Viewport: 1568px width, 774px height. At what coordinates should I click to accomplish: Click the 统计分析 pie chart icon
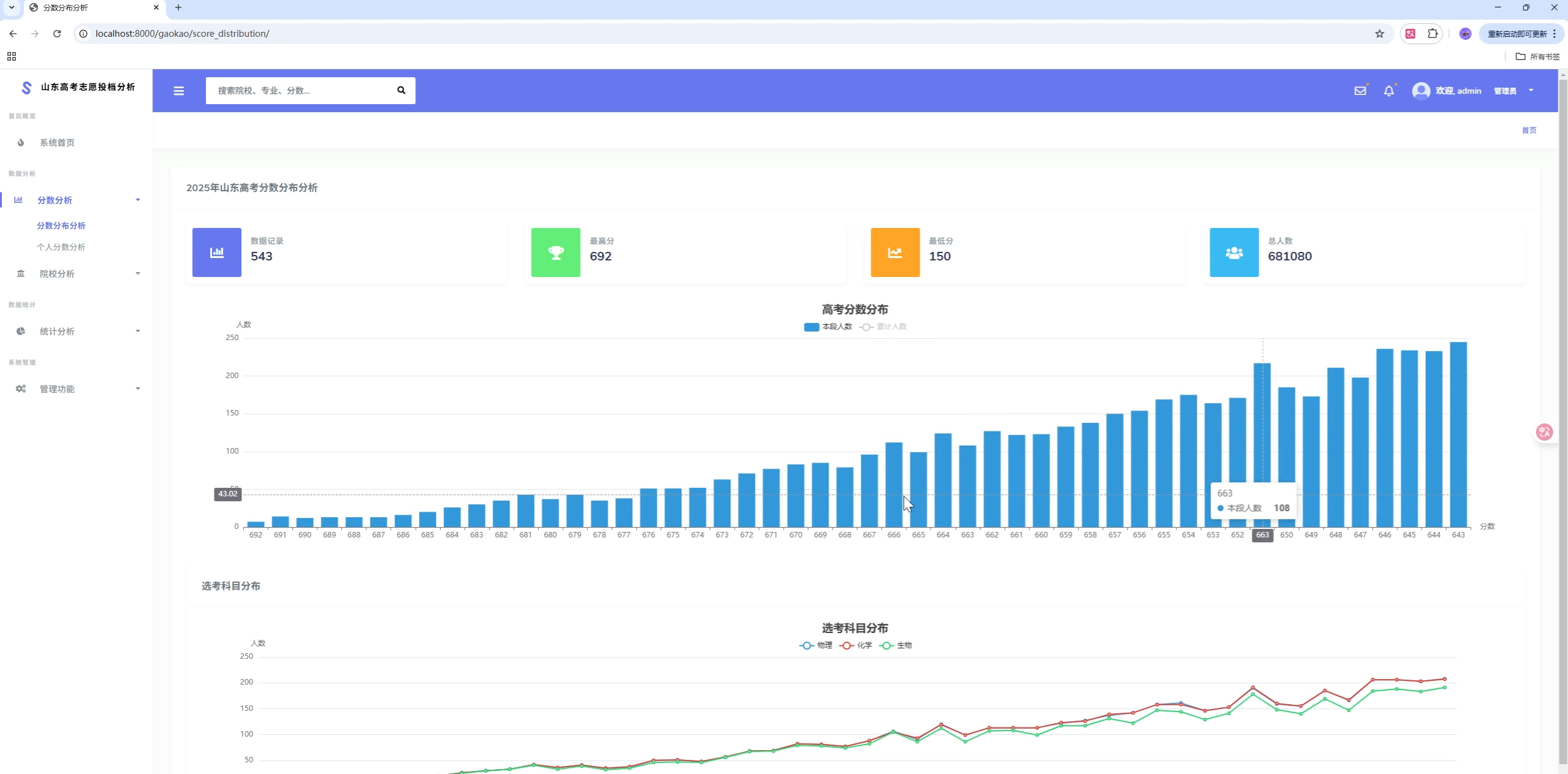click(21, 331)
